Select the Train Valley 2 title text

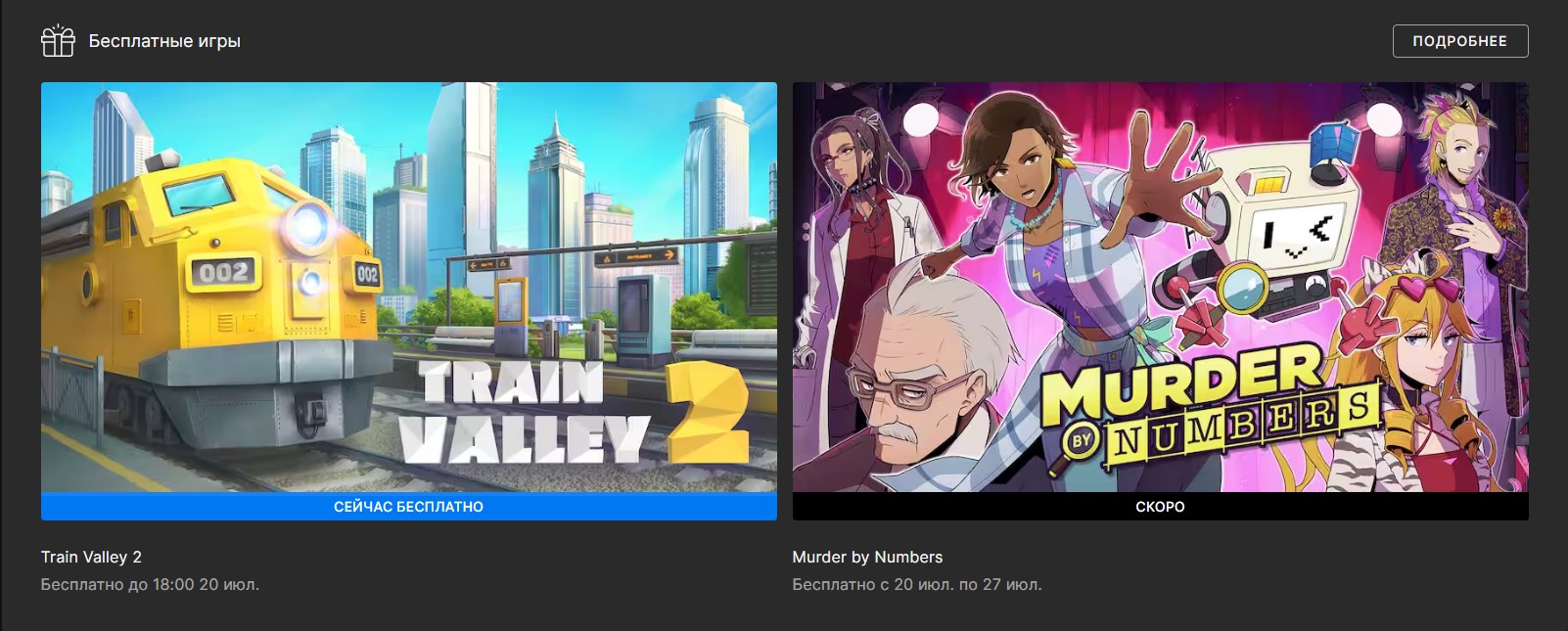91,557
